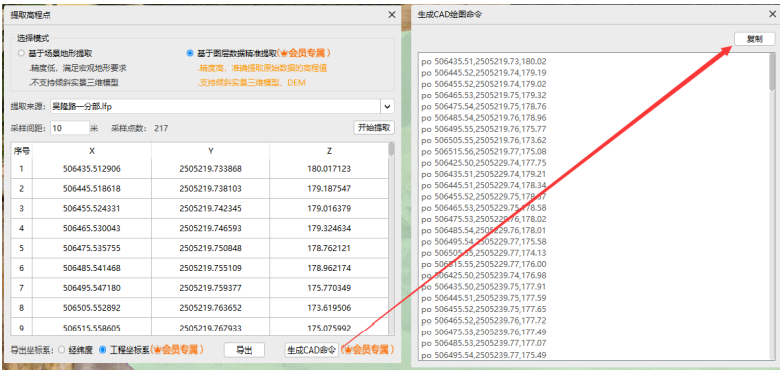Image resolution: width=780 pixels, height=372 pixels.
Task: Click the 复制 button in CAD window
Action: (x=755, y=39)
